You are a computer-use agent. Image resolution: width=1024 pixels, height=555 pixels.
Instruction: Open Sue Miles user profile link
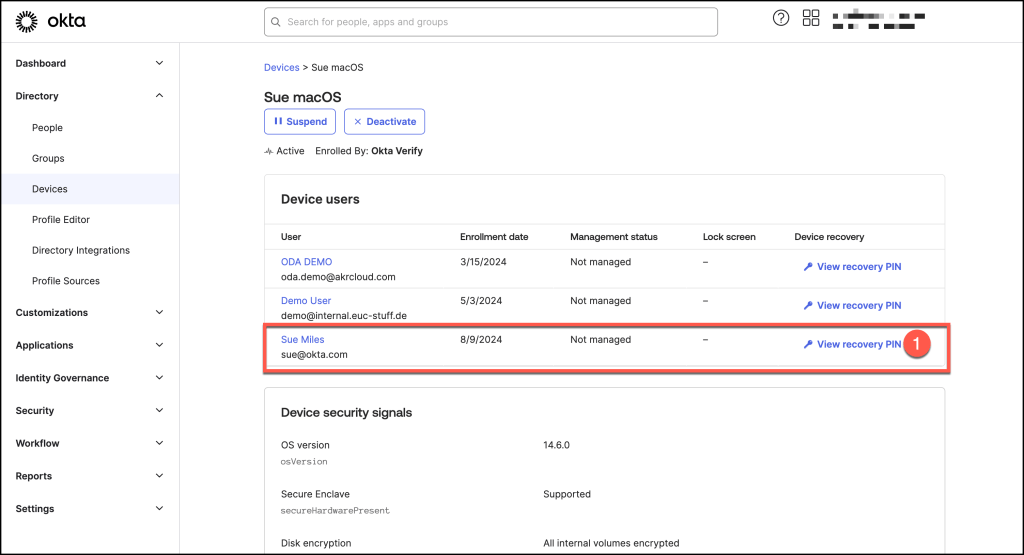pos(302,340)
